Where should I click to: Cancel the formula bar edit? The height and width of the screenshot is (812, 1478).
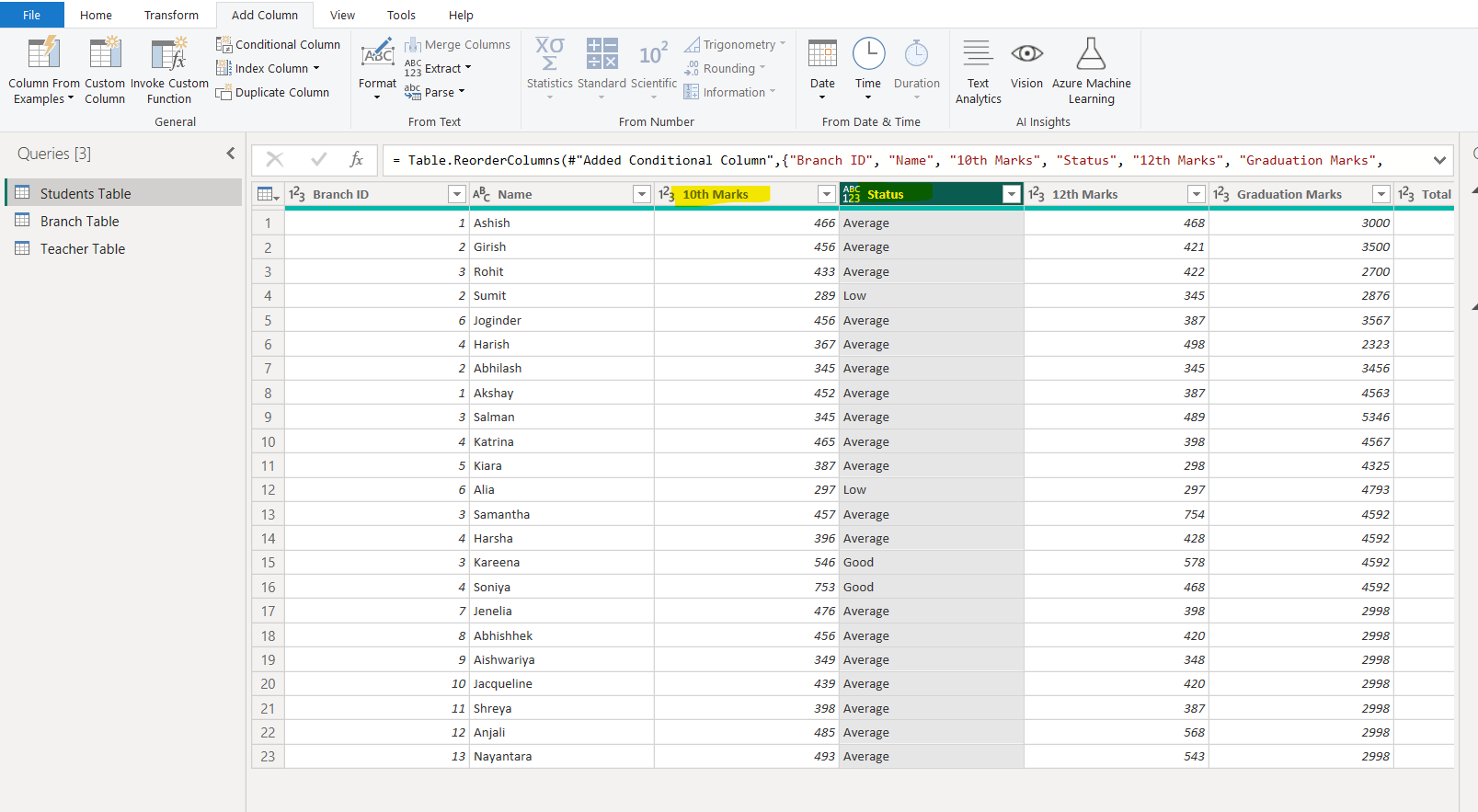coord(274,159)
